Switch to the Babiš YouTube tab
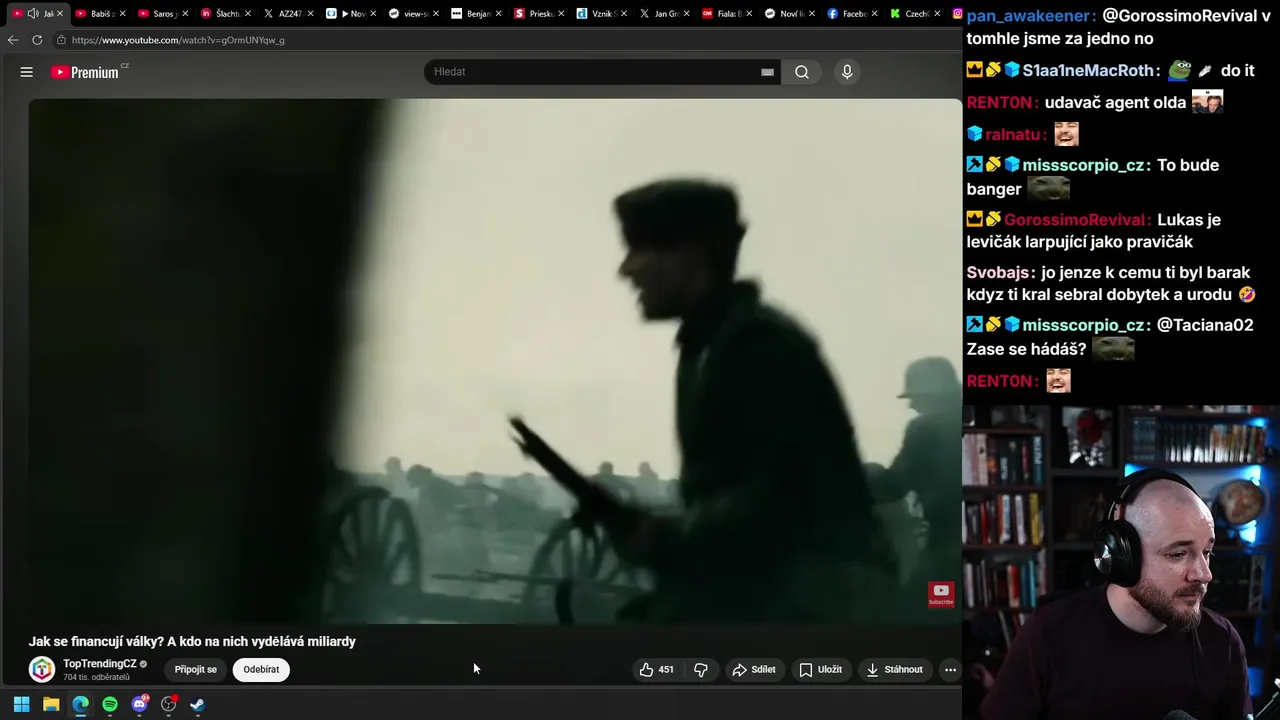Screen dimensions: 1280x720 pyautogui.click(x=100, y=14)
